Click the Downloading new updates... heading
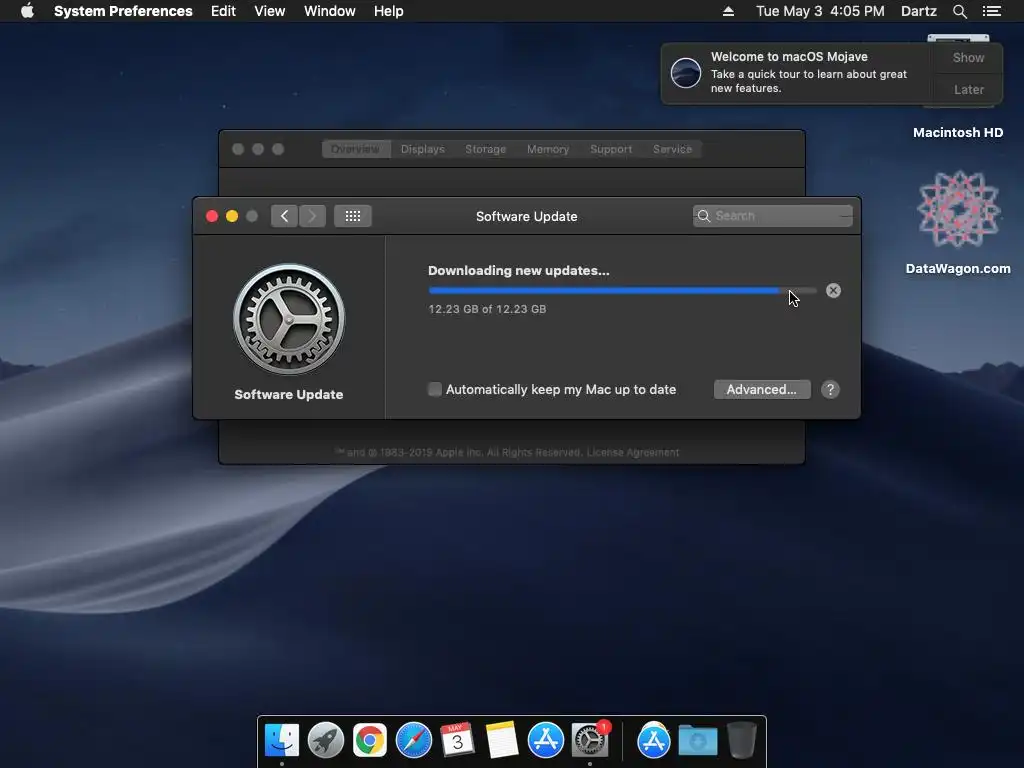This screenshot has height=768, width=1024. [519, 270]
